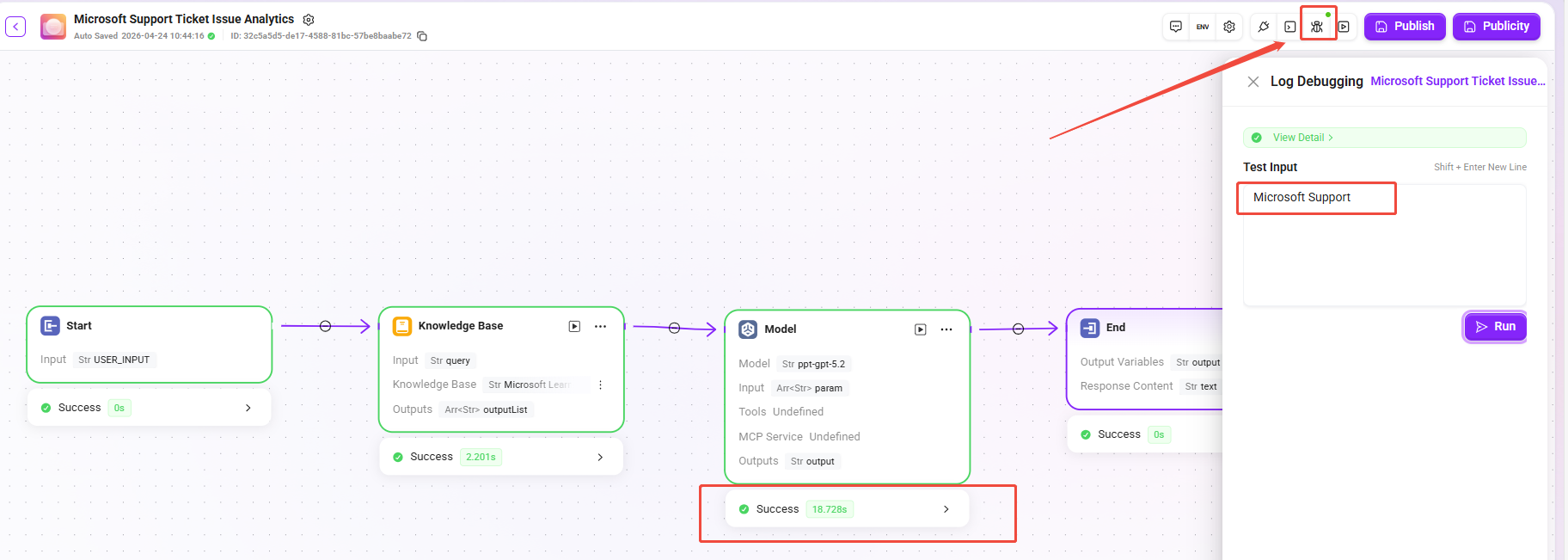Click the connector circle between Knowledge Base and Model
Viewport: 1568px width, 560px height.
[x=674, y=328]
